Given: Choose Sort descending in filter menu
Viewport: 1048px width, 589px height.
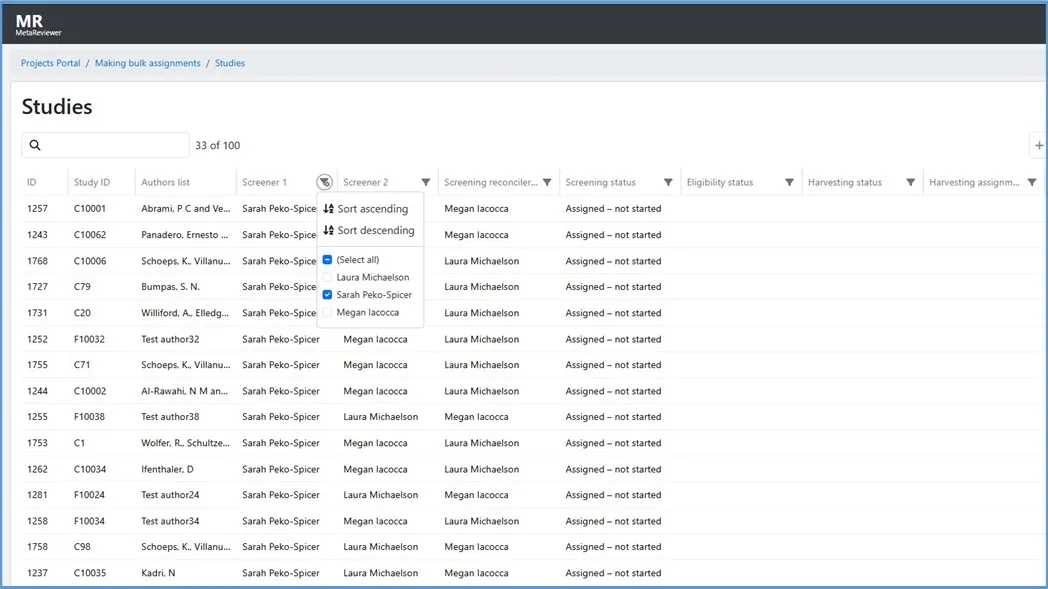Looking at the screenshot, I should tap(368, 230).
